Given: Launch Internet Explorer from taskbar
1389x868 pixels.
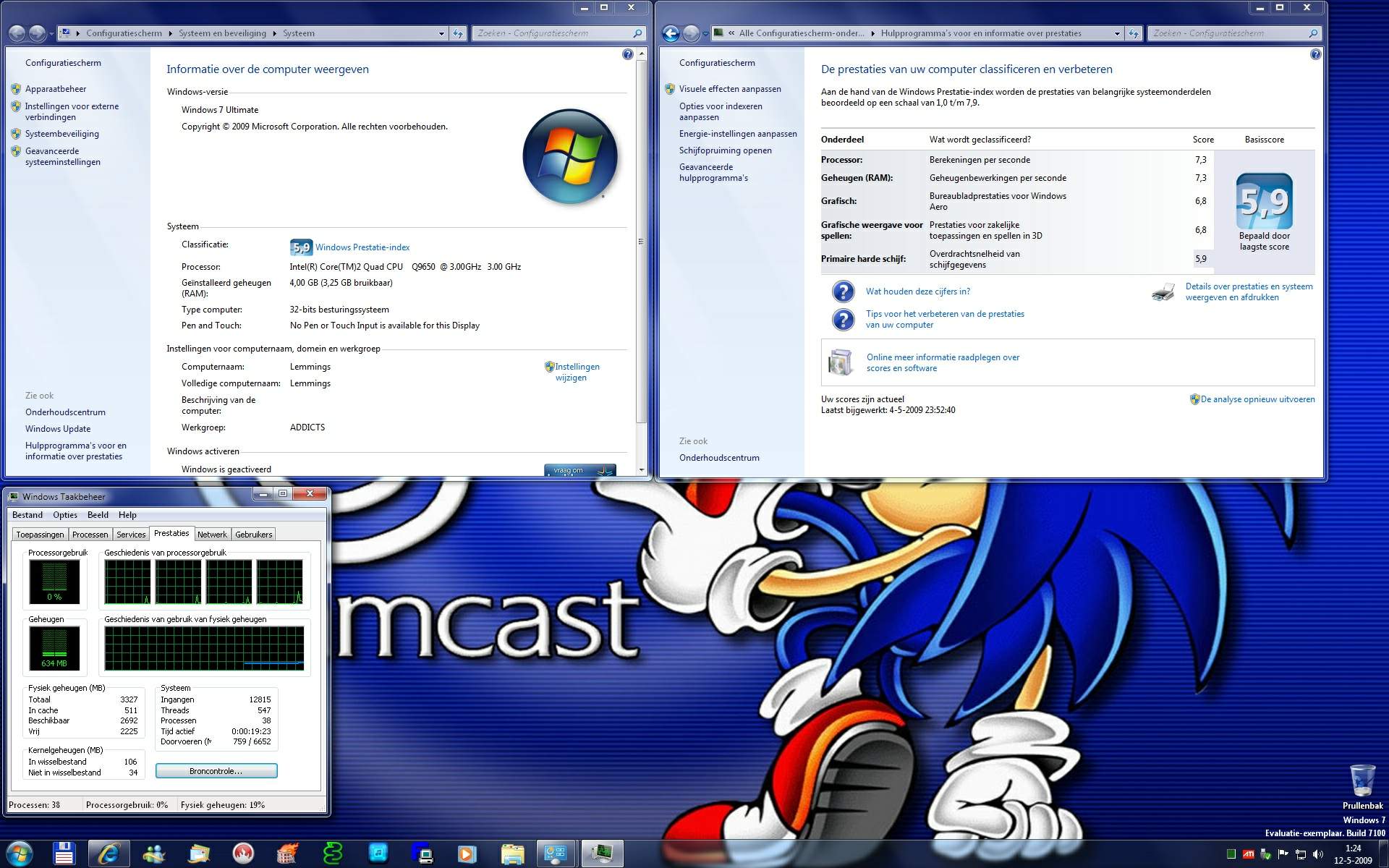Looking at the screenshot, I should (x=109, y=854).
